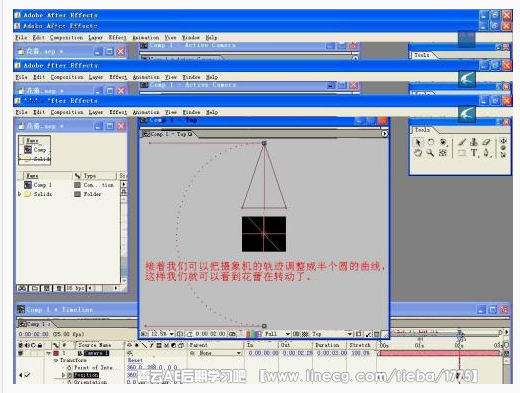This screenshot has width=520, height=393.
Task: Select the Clone Stamp tool
Action: coord(474,142)
